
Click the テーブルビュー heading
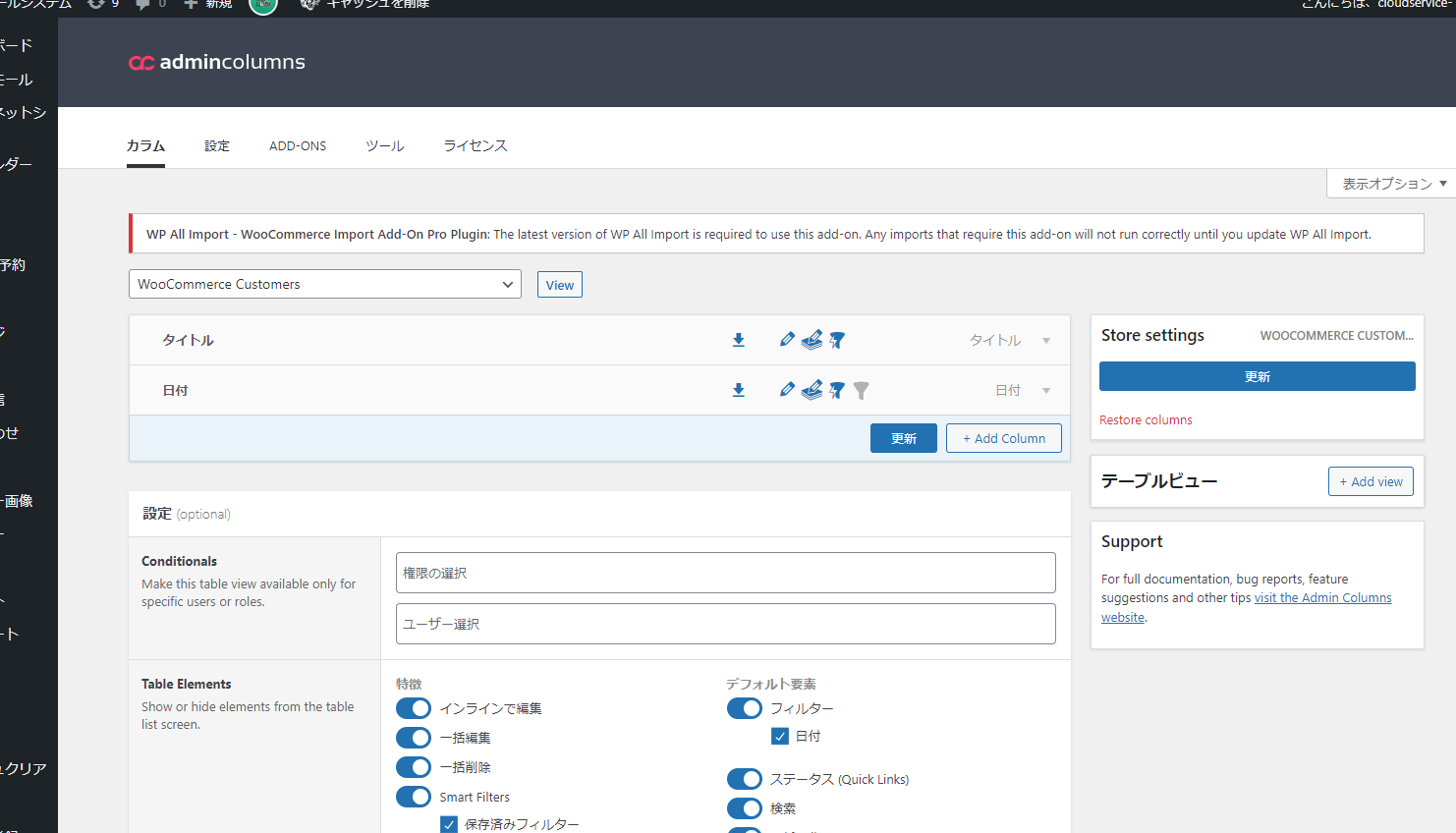pos(1159,481)
